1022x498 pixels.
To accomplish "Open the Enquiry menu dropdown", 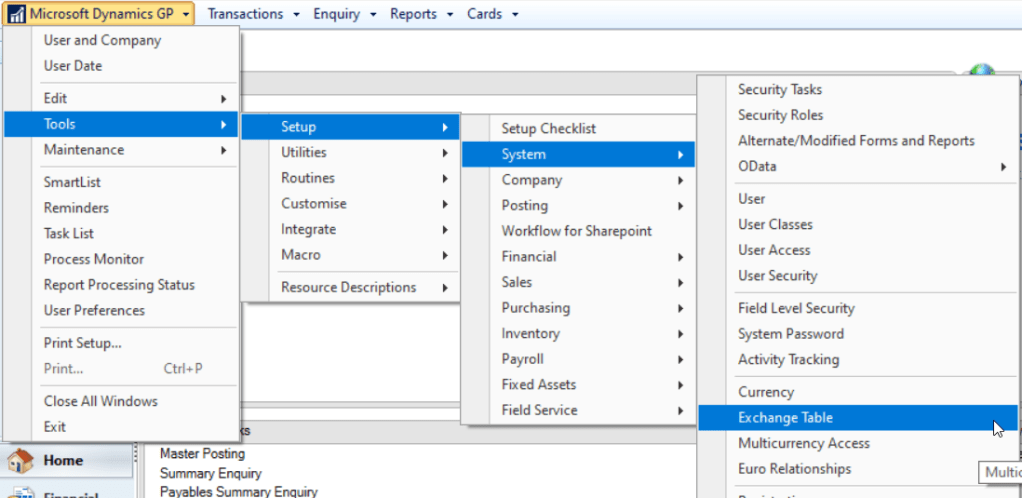I will coord(344,14).
